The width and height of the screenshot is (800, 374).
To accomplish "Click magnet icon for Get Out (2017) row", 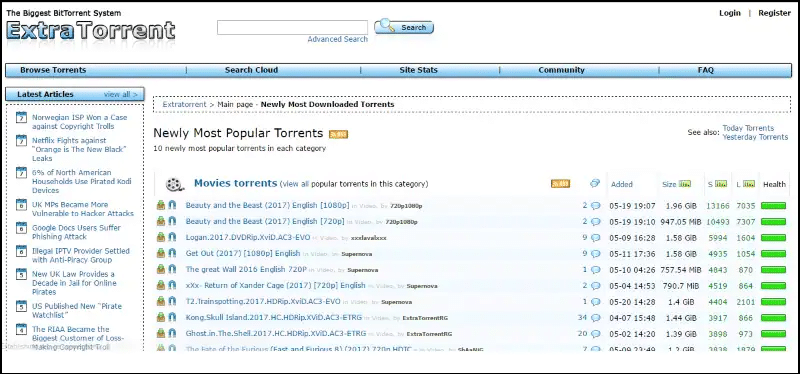I will [172, 254].
